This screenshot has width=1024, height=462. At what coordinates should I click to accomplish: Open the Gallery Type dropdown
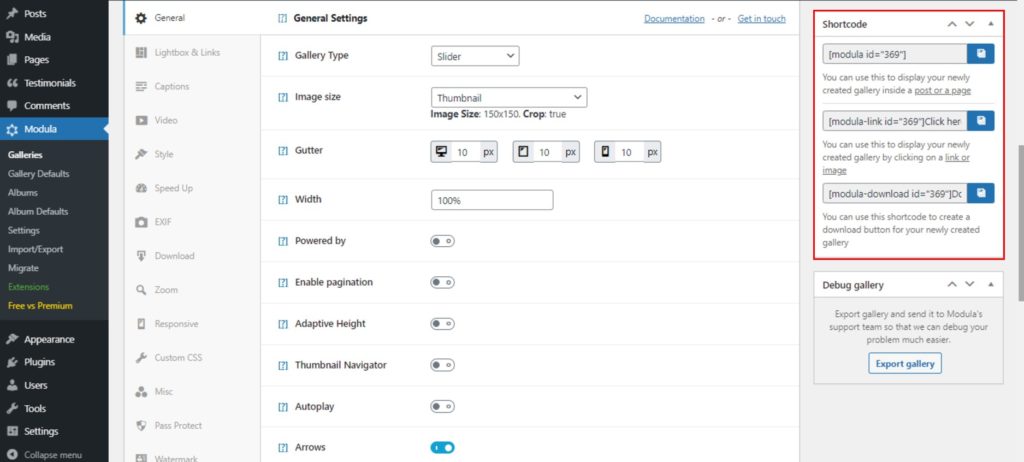[x=475, y=56]
